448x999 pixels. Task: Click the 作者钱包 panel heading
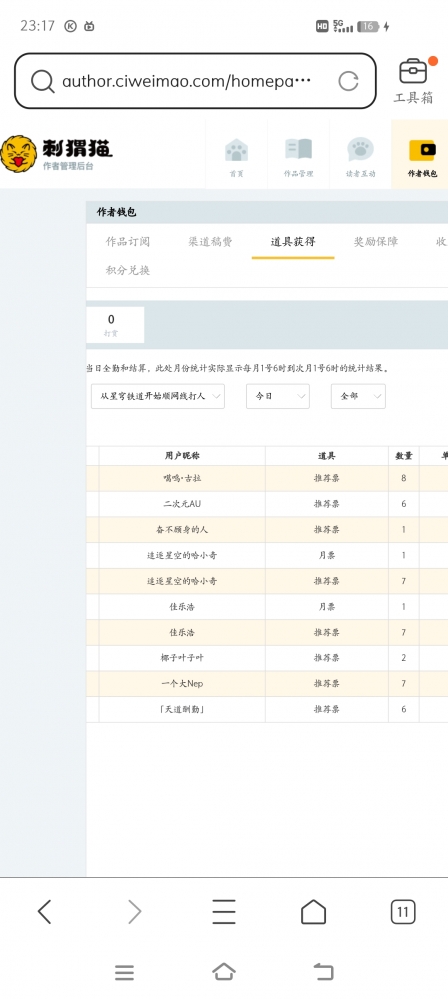pyautogui.click(x=117, y=212)
